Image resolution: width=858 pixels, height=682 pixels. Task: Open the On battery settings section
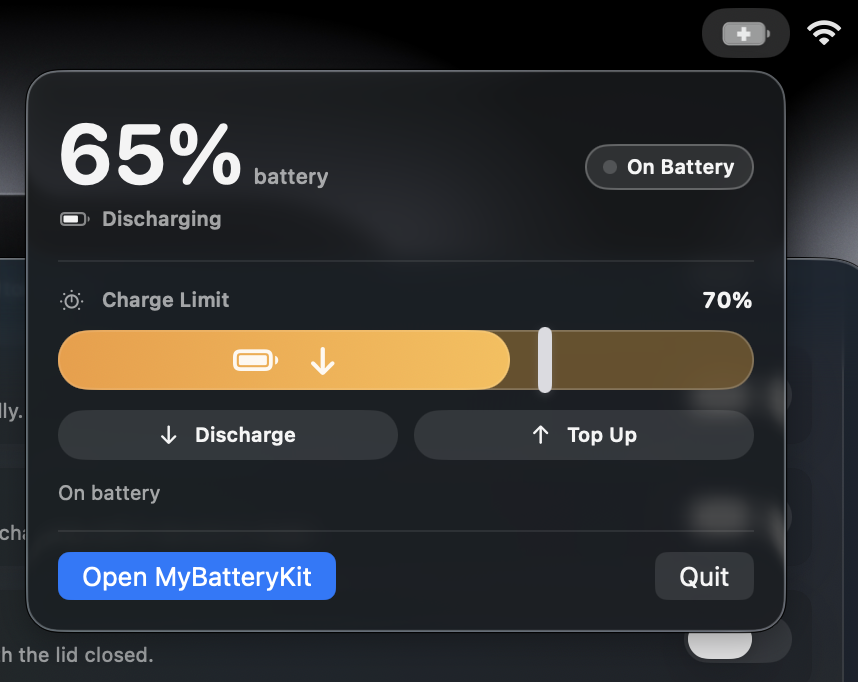[109, 493]
